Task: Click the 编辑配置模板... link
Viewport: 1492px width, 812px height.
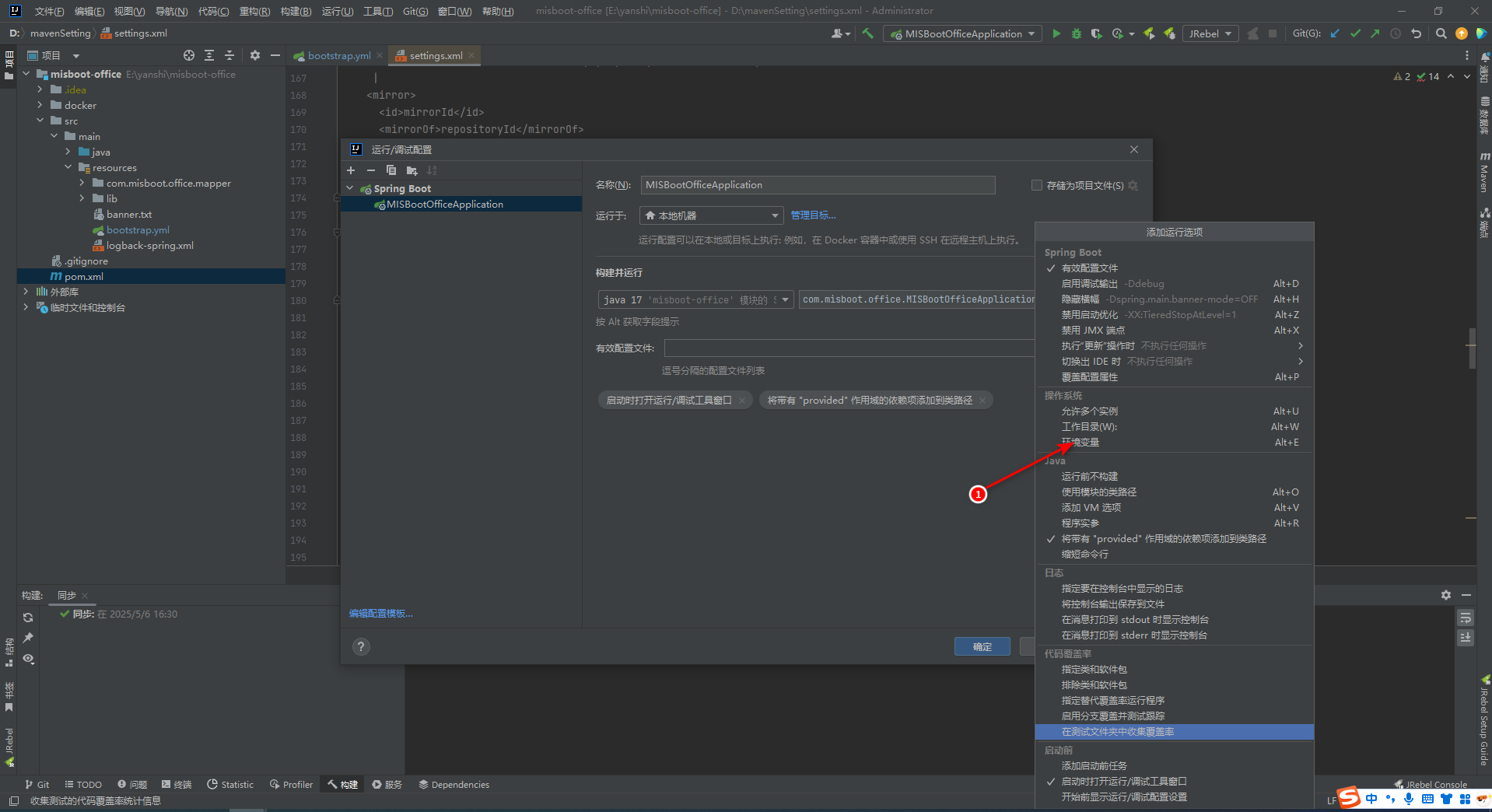Action: click(x=381, y=614)
